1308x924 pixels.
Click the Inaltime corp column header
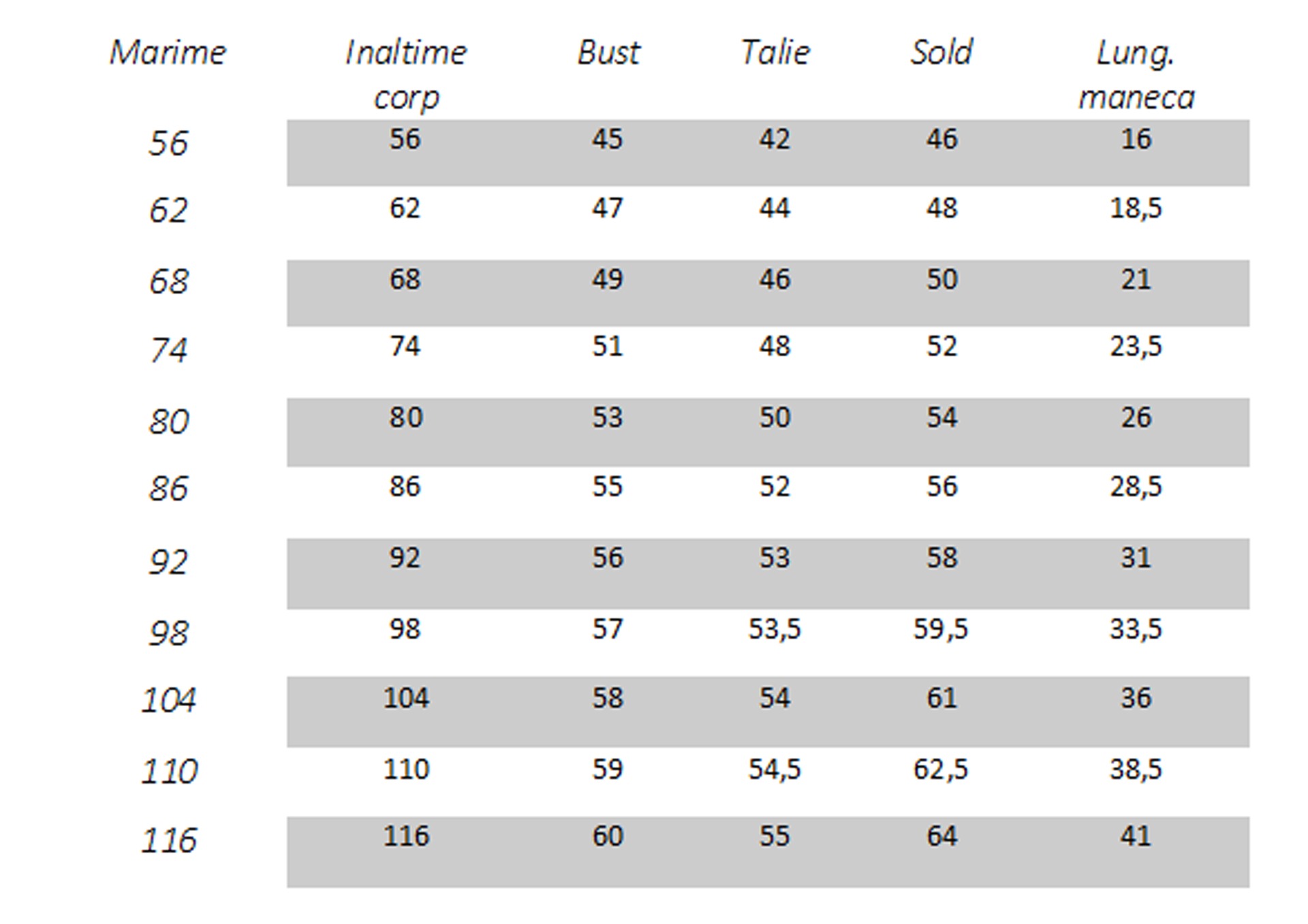coord(406,74)
